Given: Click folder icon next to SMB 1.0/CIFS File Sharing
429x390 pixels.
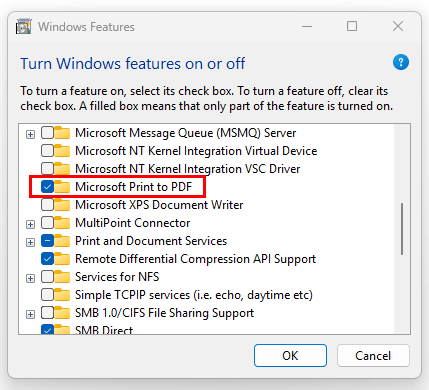Looking at the screenshot, I should click(x=62, y=313).
